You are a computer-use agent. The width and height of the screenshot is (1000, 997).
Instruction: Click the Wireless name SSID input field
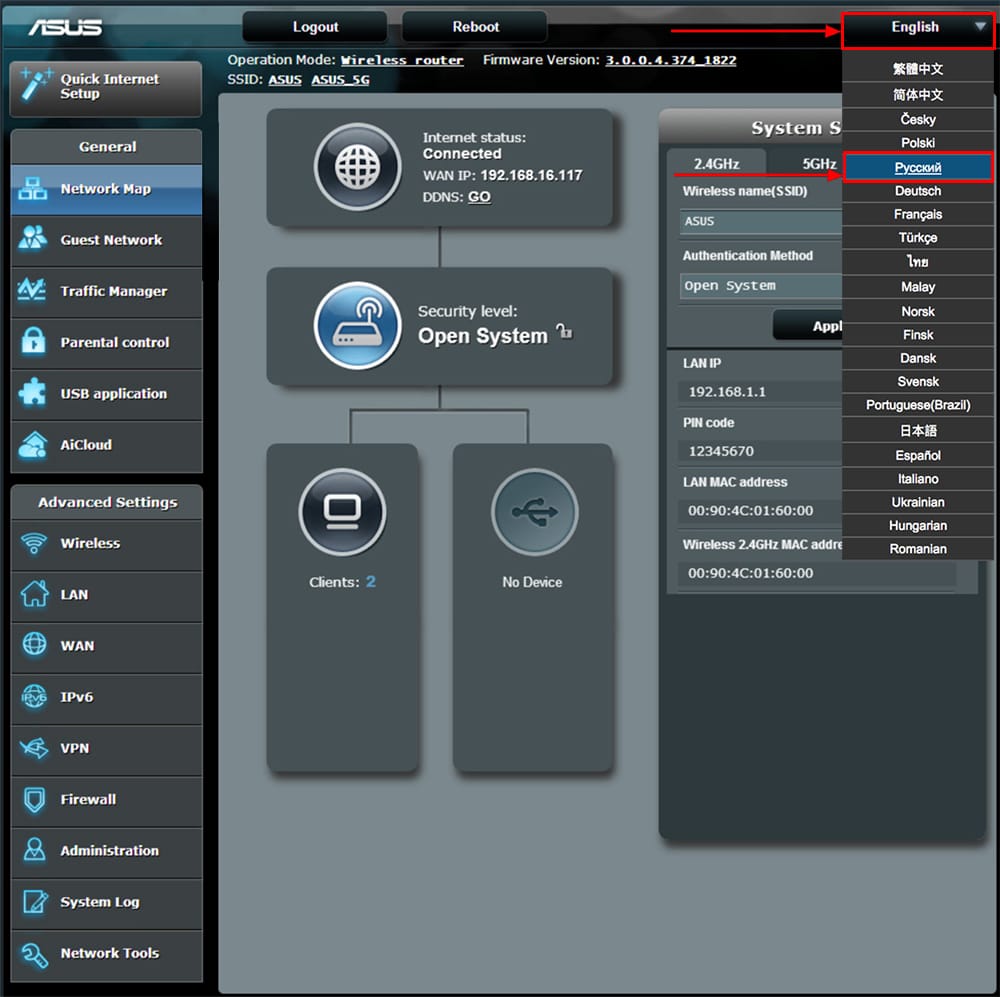coord(763,221)
